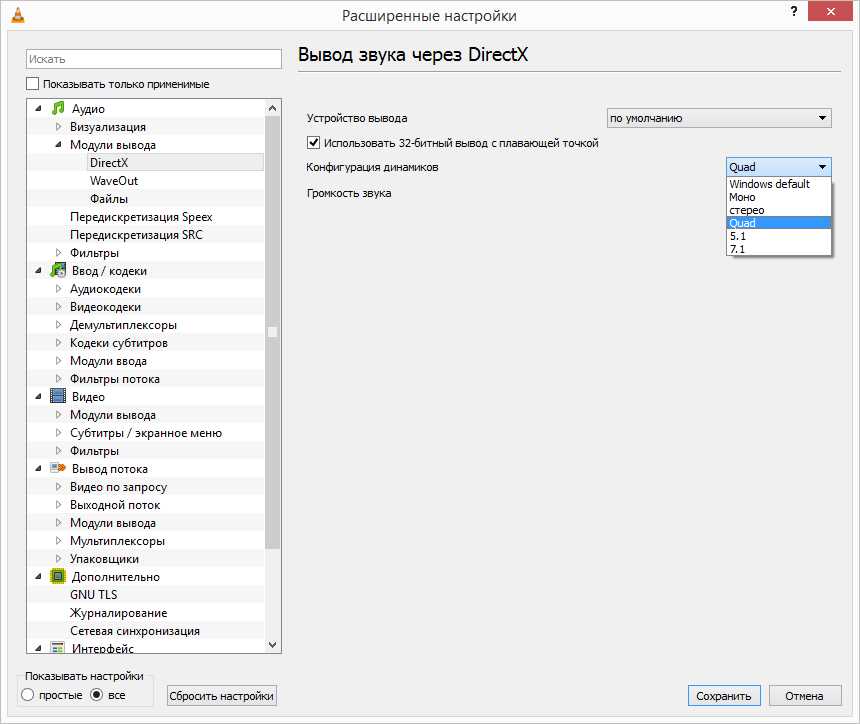Click the Advanced chip icon
Screen dimensions: 860x724
coord(58,577)
